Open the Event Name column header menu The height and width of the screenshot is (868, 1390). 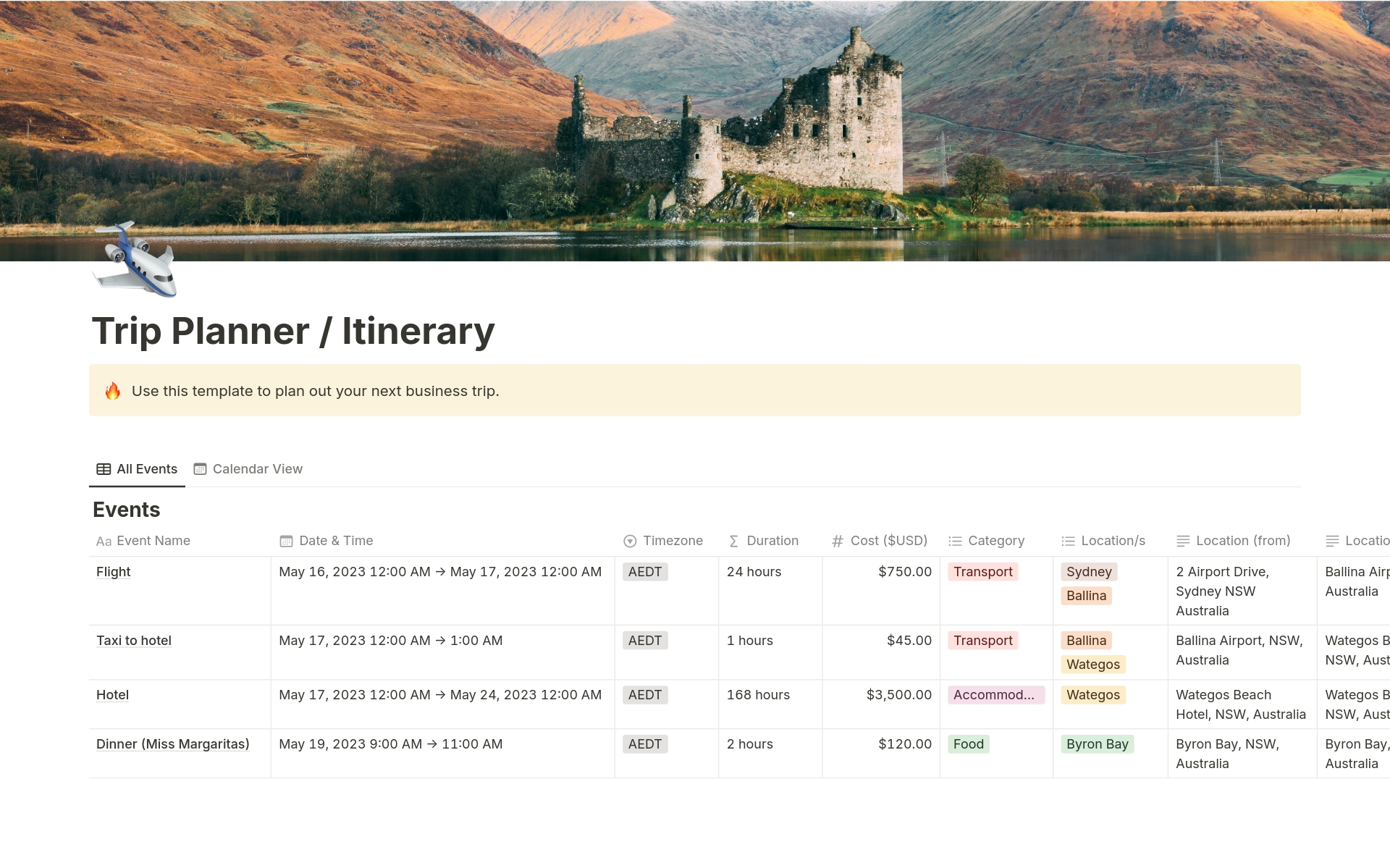pyautogui.click(x=153, y=541)
